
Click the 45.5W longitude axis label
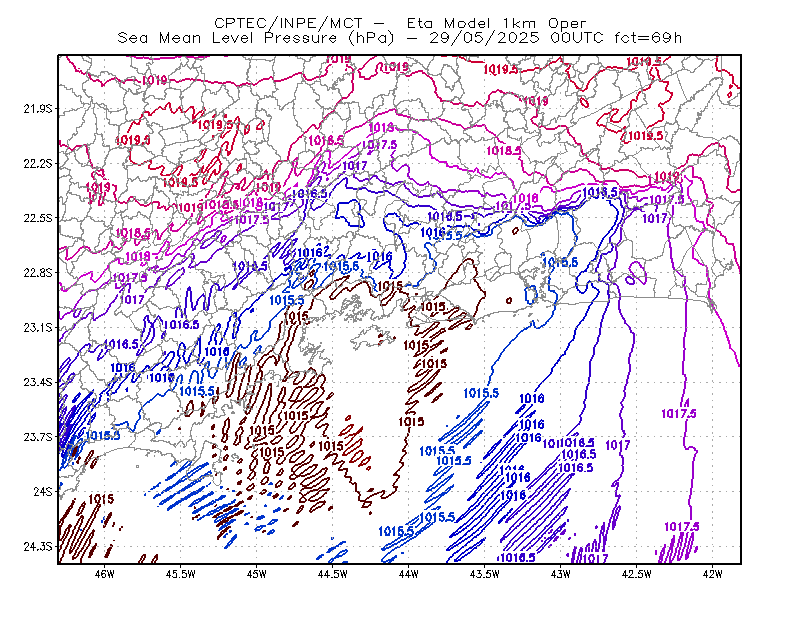[x=181, y=574]
